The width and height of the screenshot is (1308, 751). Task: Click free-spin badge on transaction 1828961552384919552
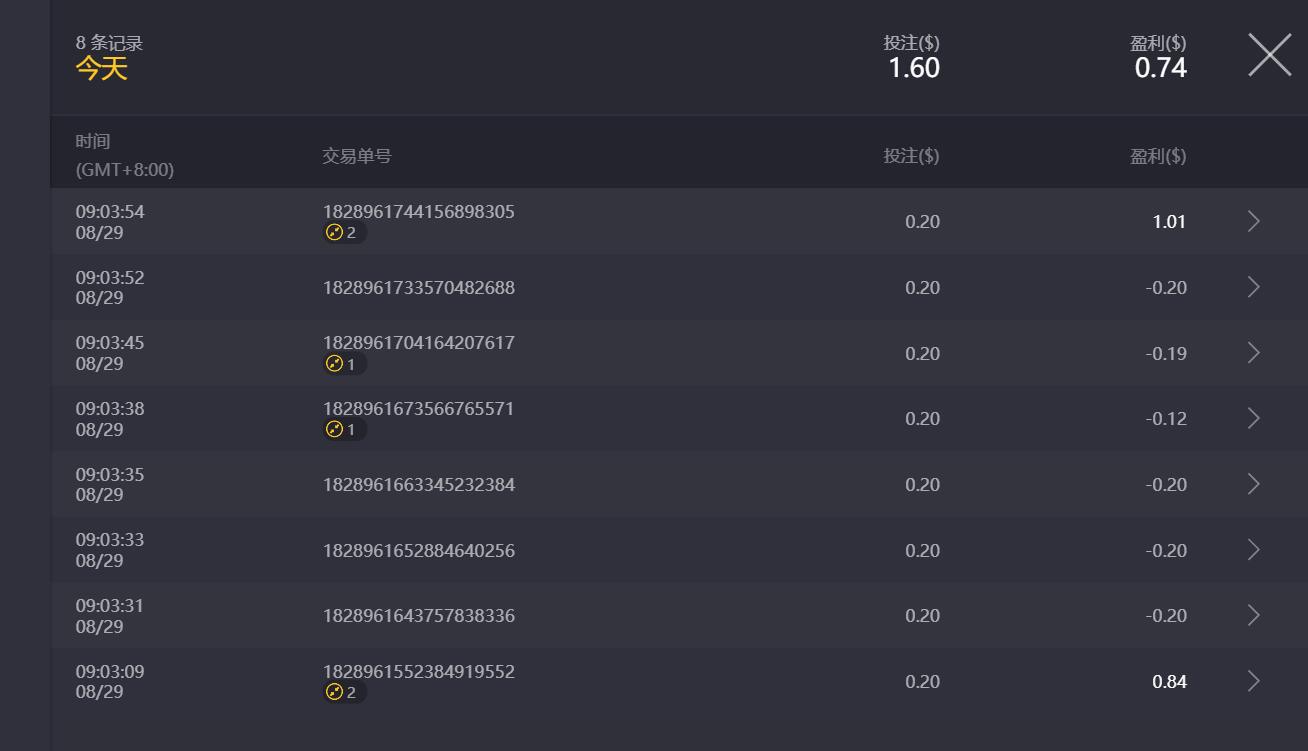pos(344,693)
